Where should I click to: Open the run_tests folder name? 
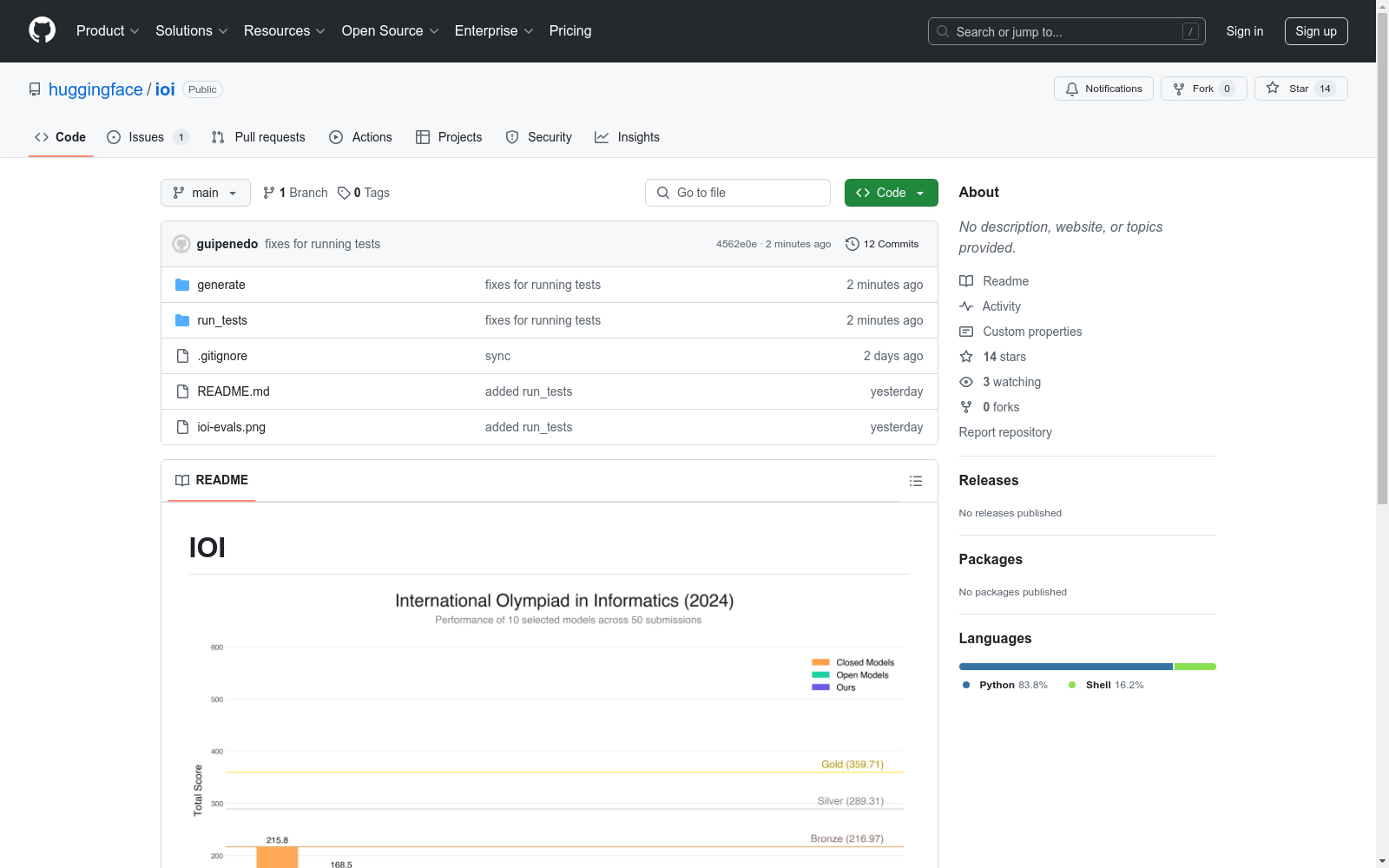coord(222,320)
